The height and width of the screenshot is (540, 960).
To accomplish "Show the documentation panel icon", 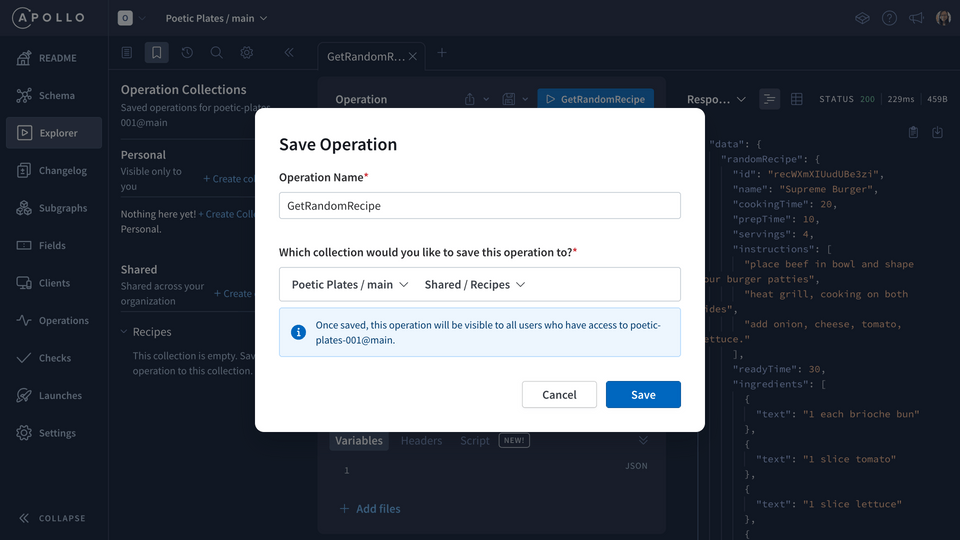I will coord(127,53).
